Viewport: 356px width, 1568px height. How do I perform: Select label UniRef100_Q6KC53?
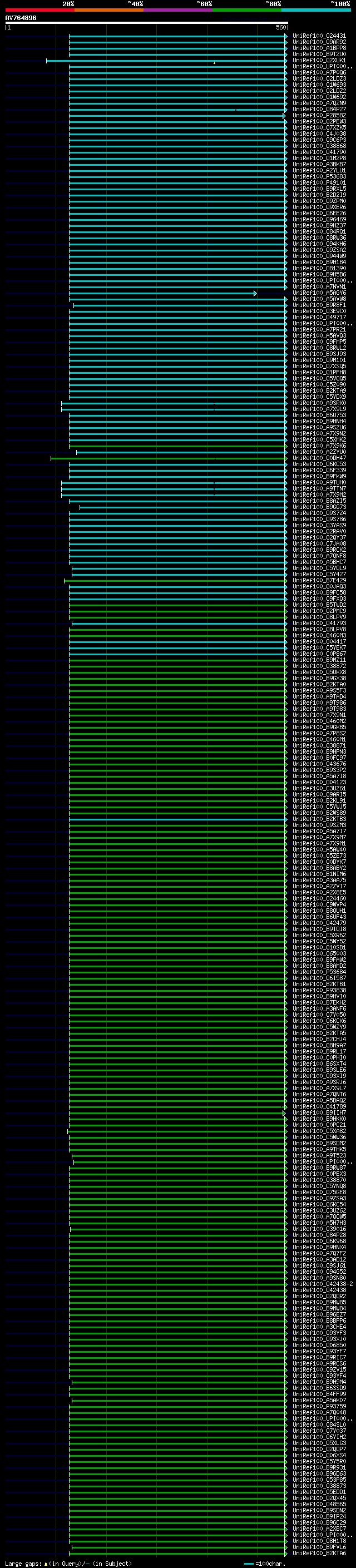point(319,464)
